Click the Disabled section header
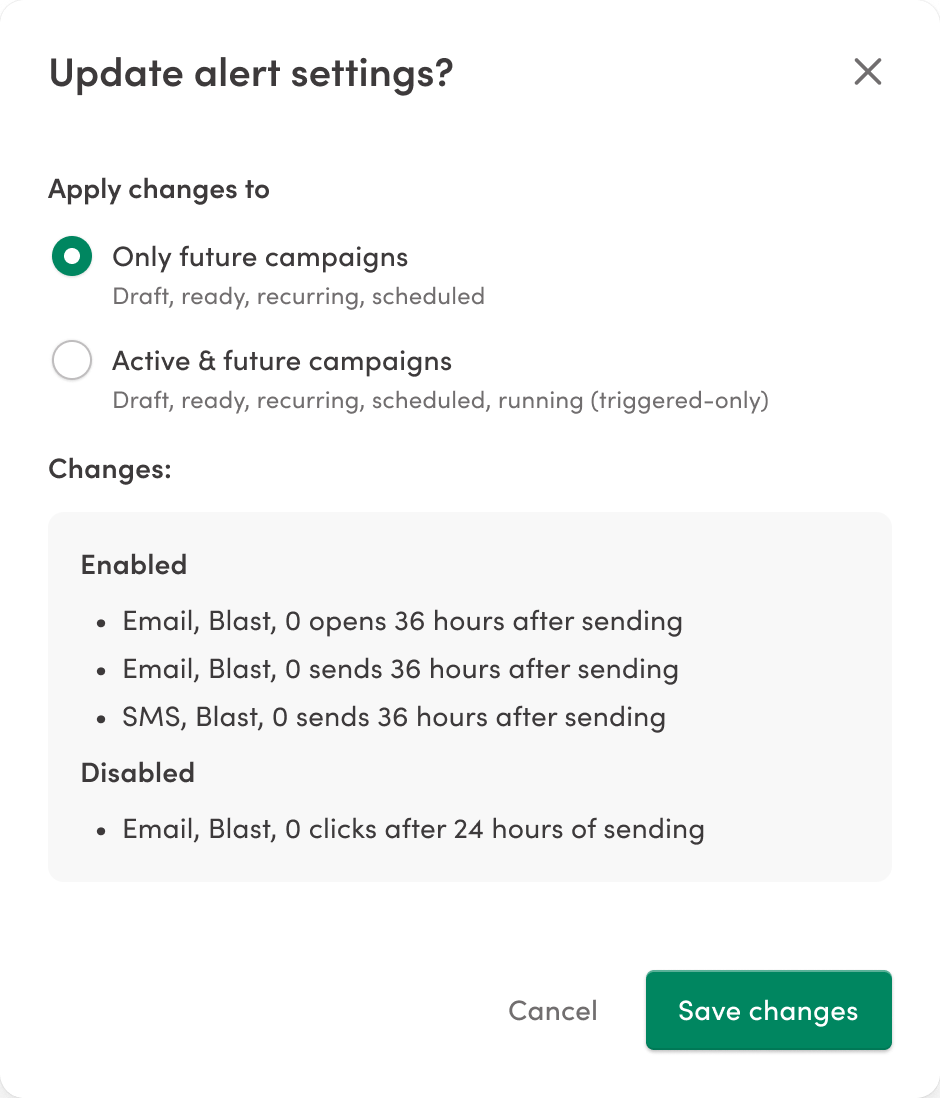The width and height of the screenshot is (940, 1098). (137, 772)
